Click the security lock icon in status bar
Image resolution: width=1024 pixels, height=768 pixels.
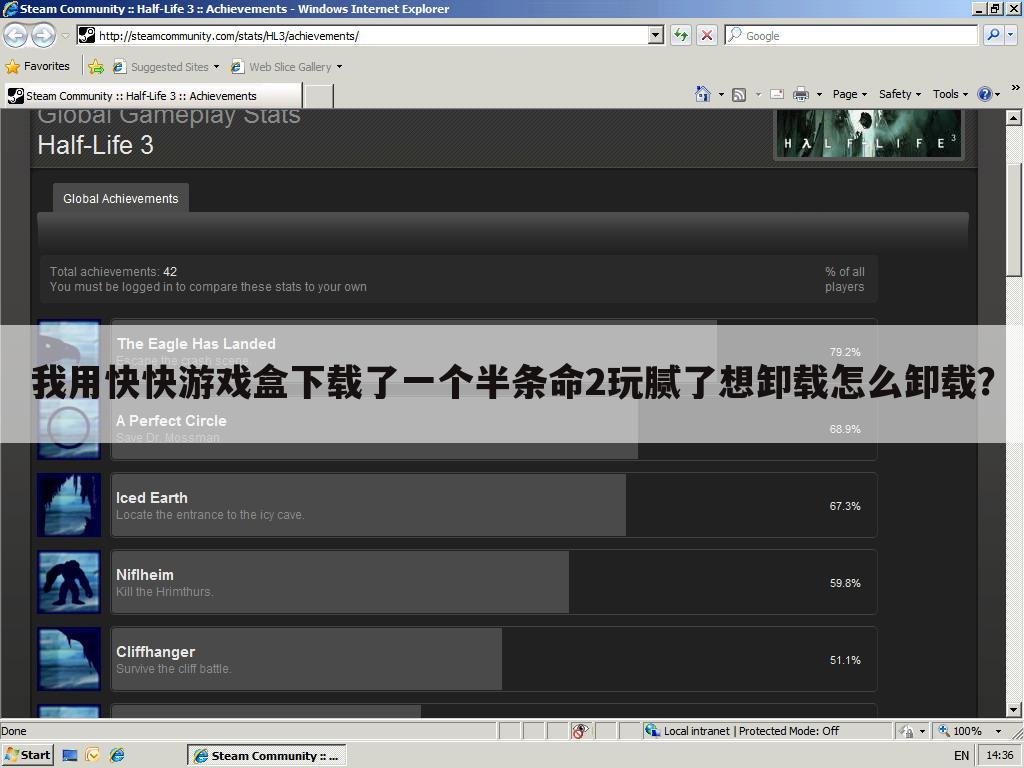coord(906,731)
